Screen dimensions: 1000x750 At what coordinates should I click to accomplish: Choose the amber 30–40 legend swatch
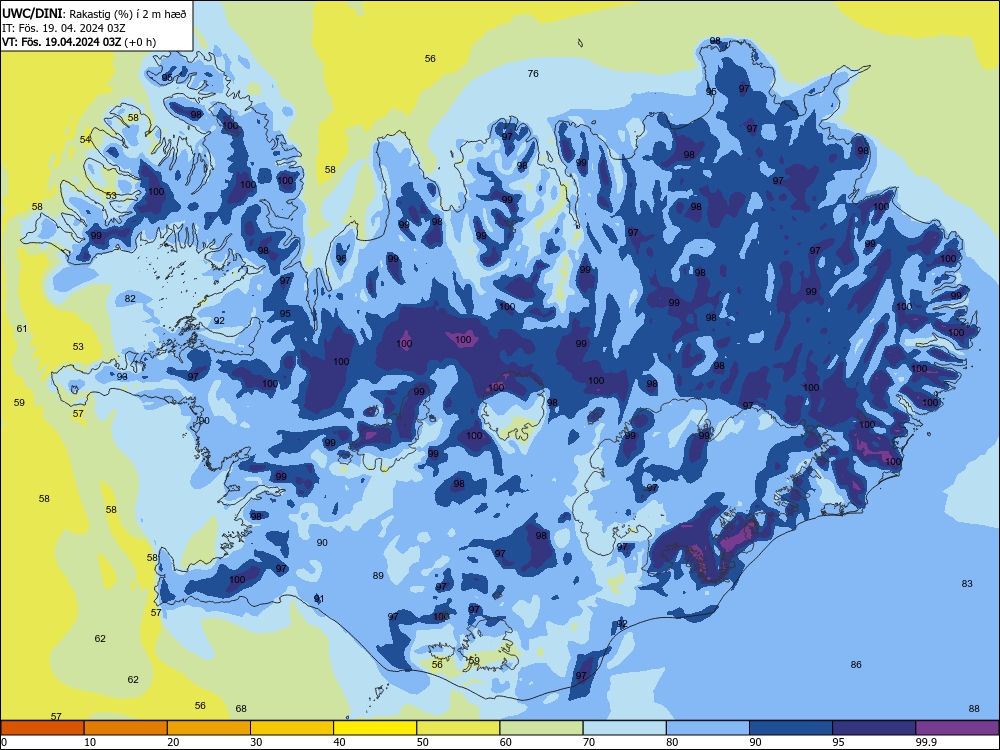click(292, 728)
